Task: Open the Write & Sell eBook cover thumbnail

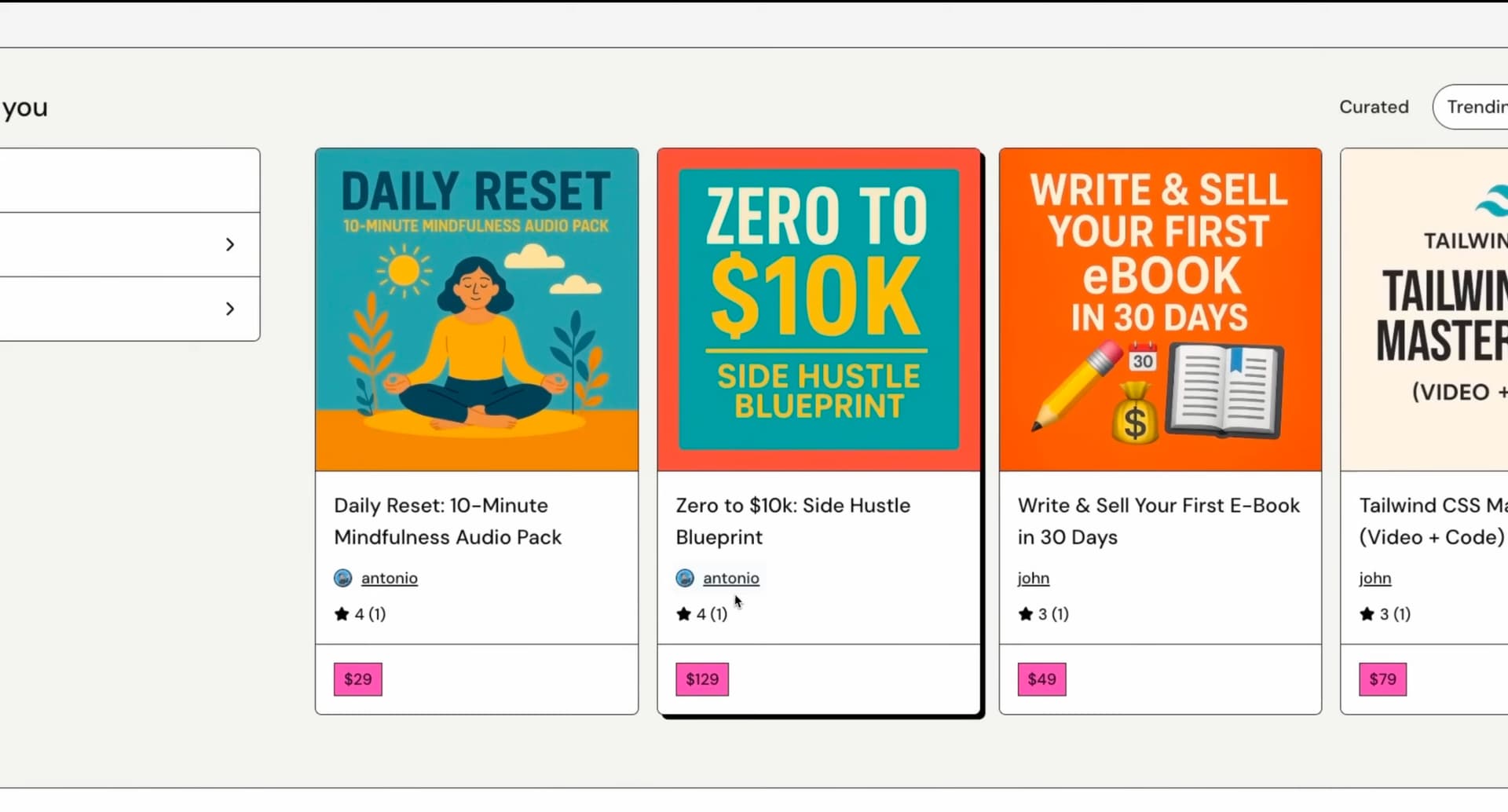Action: coord(1160,310)
